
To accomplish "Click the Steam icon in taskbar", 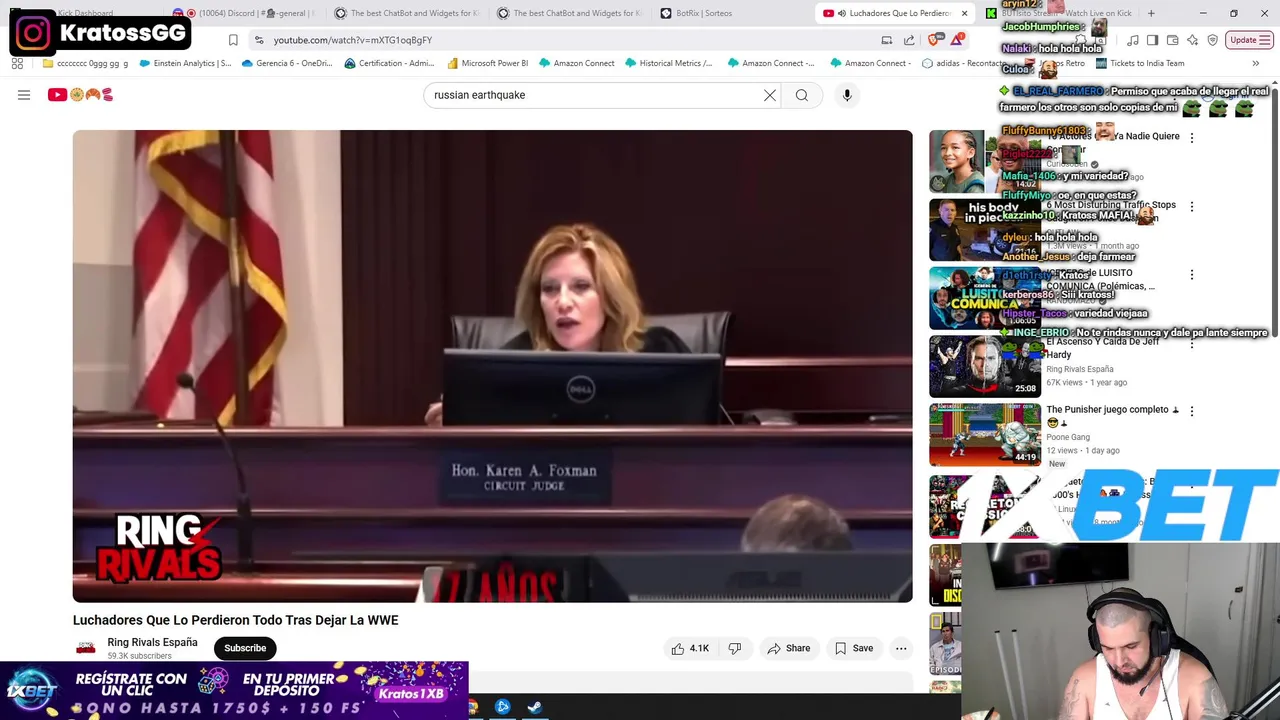I will (x=535, y=707).
